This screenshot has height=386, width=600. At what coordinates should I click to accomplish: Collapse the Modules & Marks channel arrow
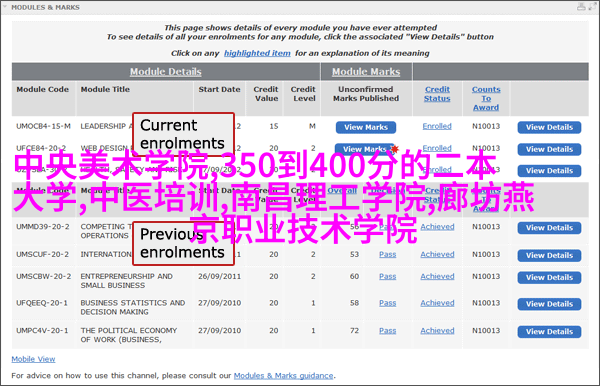point(5,7)
